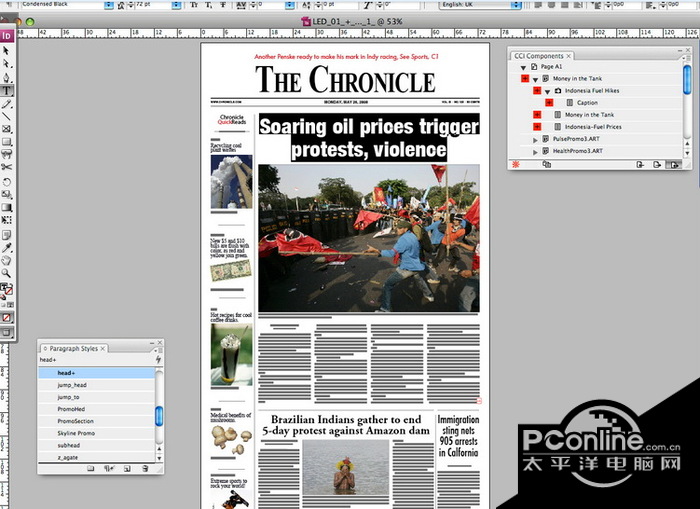Expand the HealthPromo3.ART node
This screenshot has width=700, height=509.
[x=535, y=152]
